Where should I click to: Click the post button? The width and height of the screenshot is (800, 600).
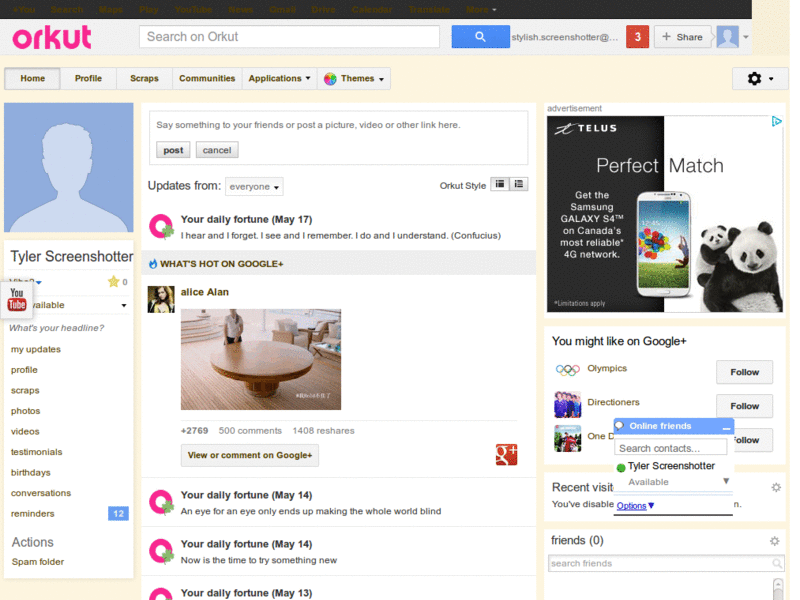[173, 150]
